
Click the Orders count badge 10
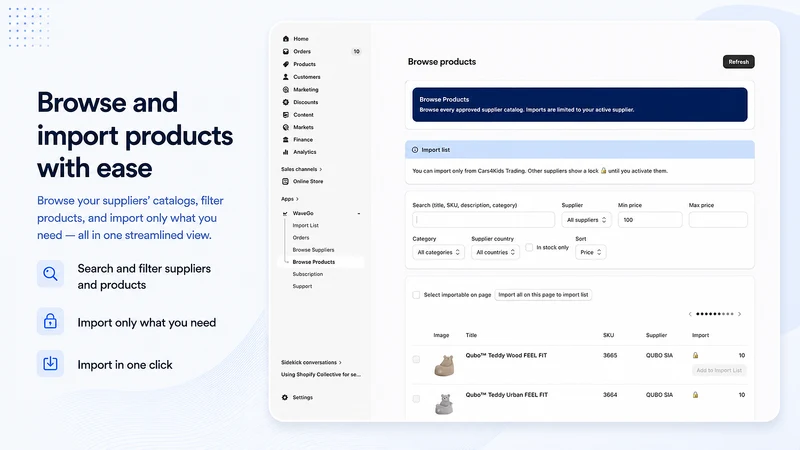tap(357, 52)
